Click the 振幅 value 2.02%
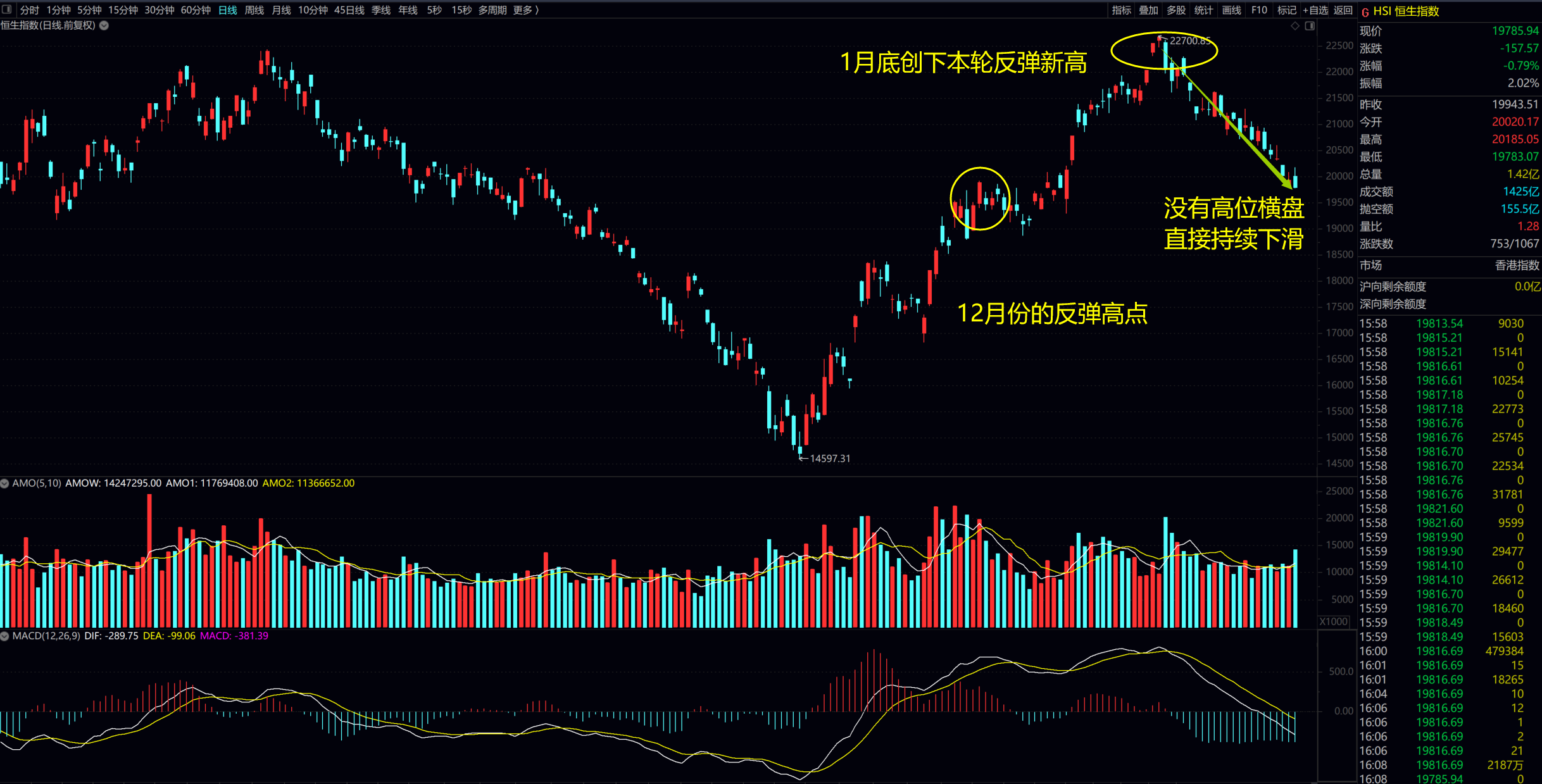This screenshot has height=784, width=1542. click(x=1523, y=83)
